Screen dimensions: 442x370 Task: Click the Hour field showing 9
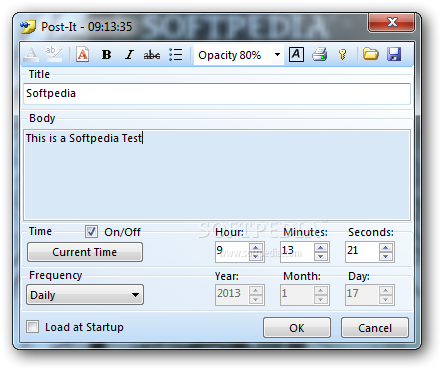pyautogui.click(x=232, y=252)
